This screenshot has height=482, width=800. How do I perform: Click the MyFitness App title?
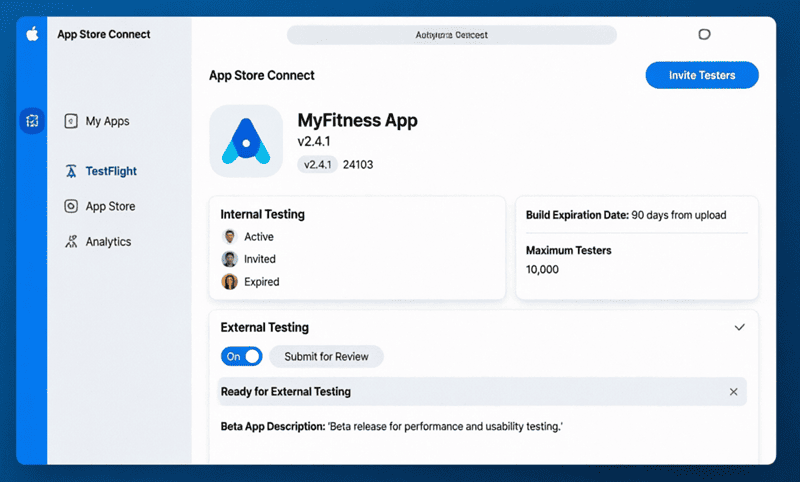click(357, 120)
